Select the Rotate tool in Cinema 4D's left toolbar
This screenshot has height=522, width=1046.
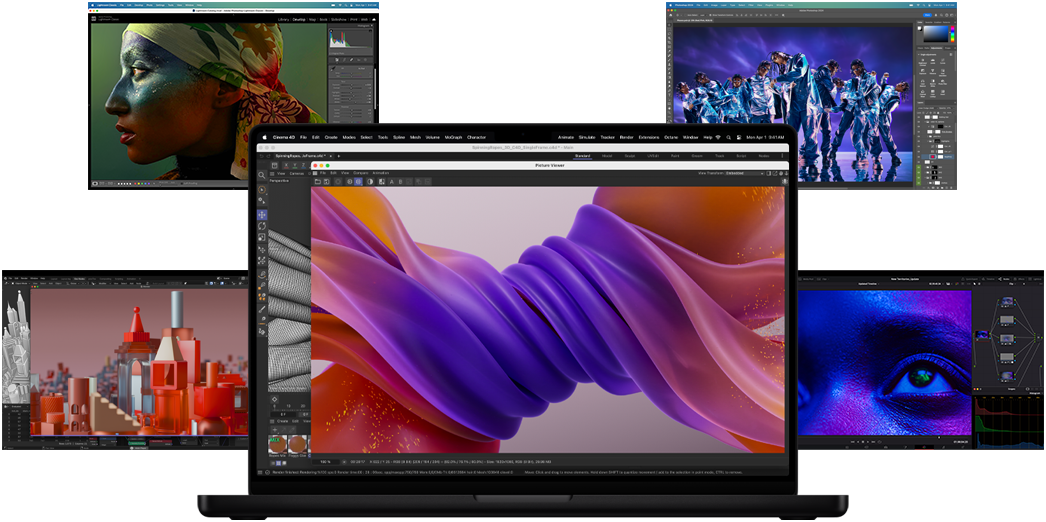coord(262,226)
